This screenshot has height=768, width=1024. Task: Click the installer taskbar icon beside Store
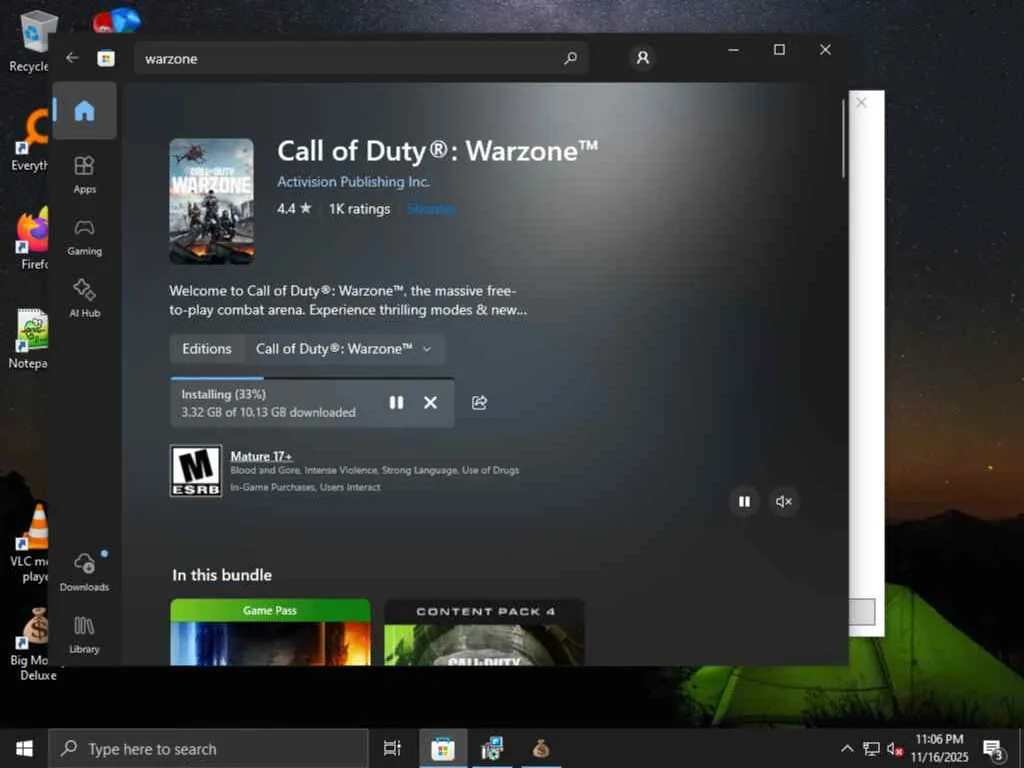(x=492, y=748)
